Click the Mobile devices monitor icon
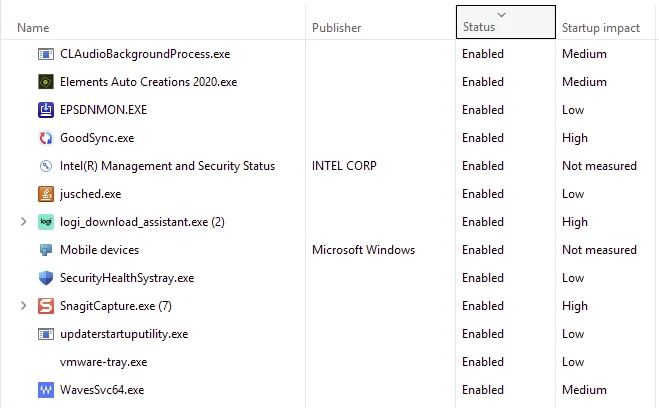Screen dimensions: 659x408 [x=46, y=250]
